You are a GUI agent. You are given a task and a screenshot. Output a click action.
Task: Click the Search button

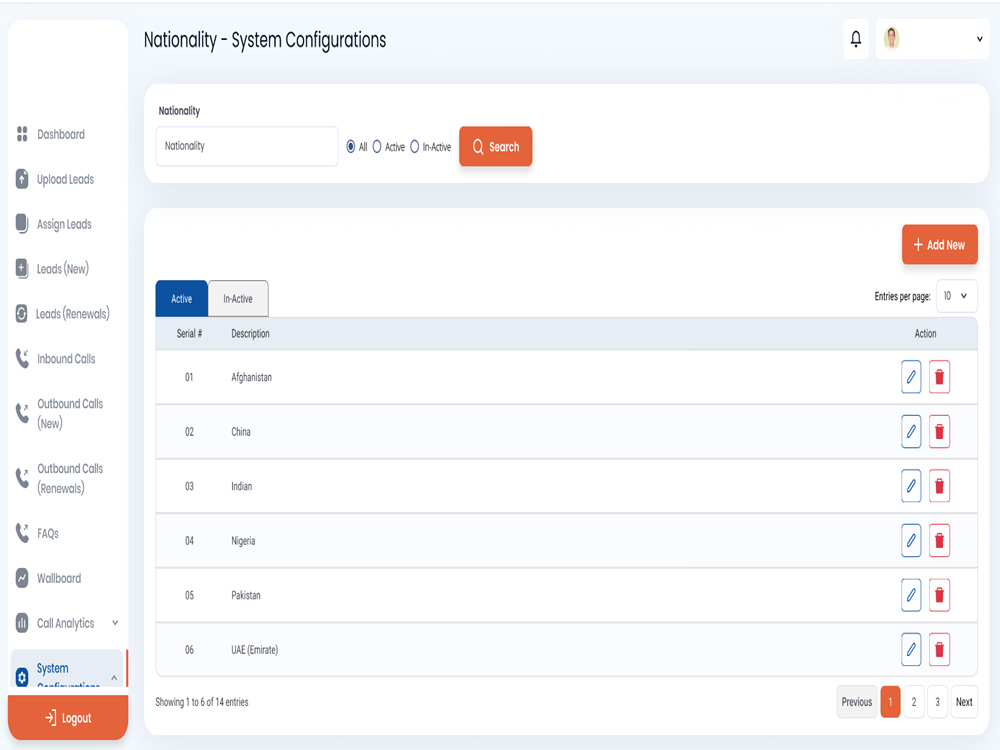[x=496, y=147]
